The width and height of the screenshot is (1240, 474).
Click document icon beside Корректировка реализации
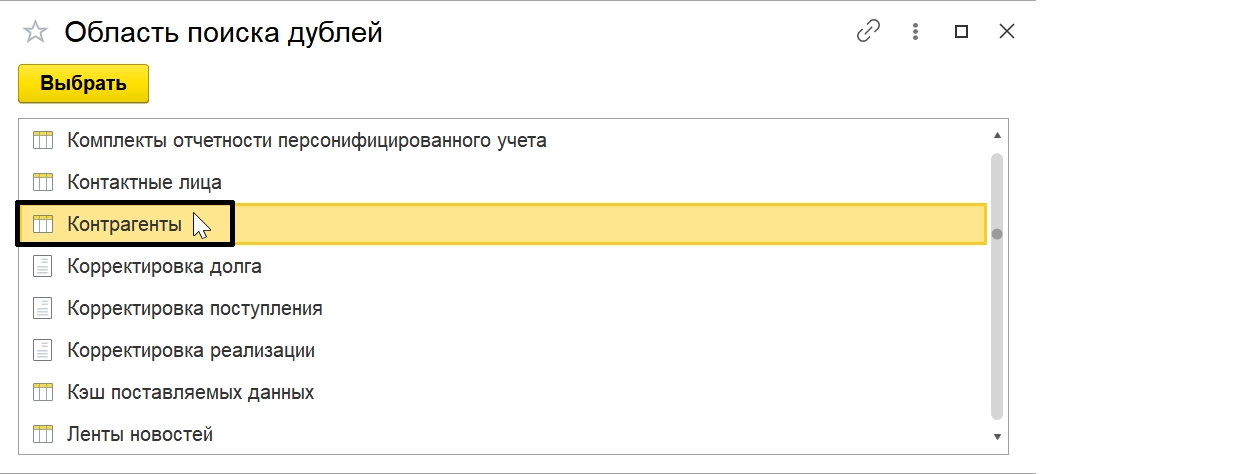pyautogui.click(x=42, y=351)
